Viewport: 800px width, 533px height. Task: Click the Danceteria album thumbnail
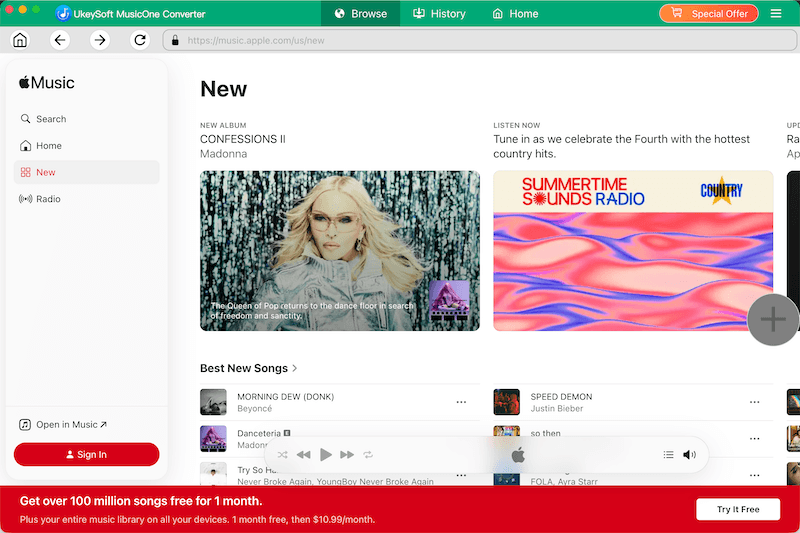click(213, 439)
